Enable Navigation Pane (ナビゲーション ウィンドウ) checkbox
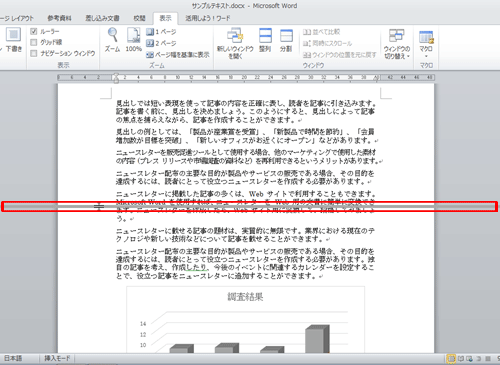 click(34, 53)
